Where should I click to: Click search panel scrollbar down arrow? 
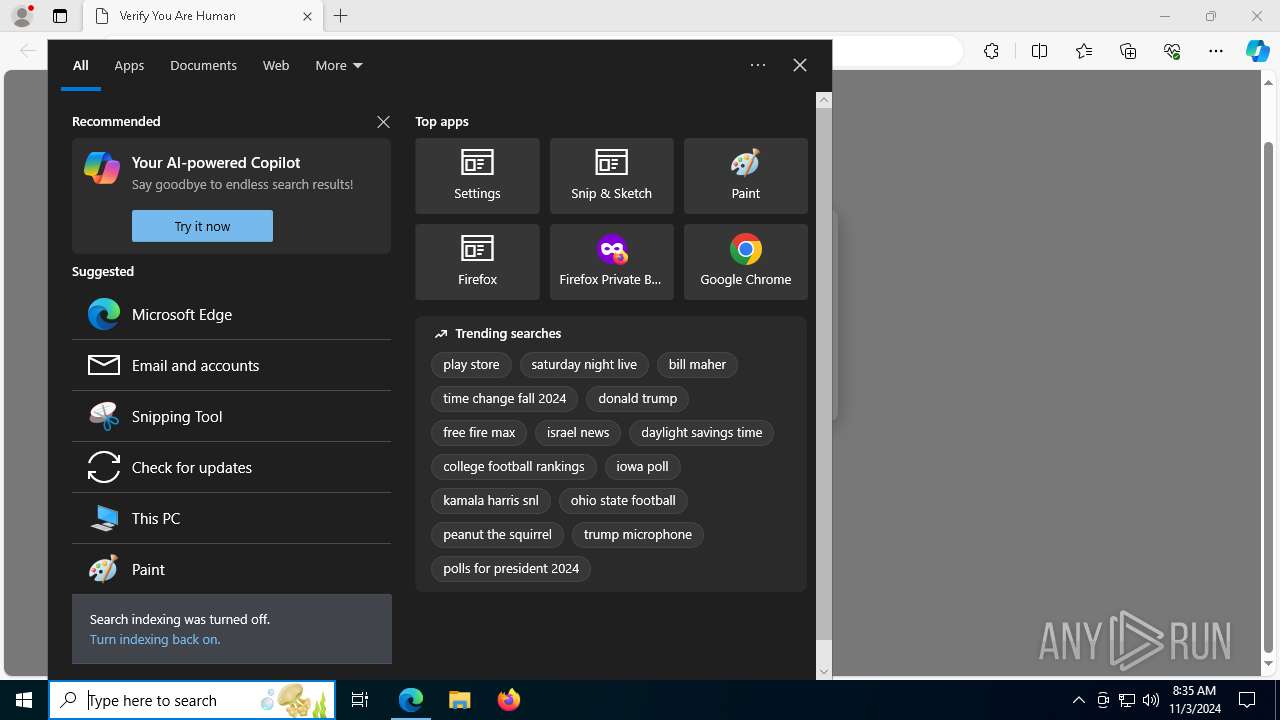[x=824, y=672]
